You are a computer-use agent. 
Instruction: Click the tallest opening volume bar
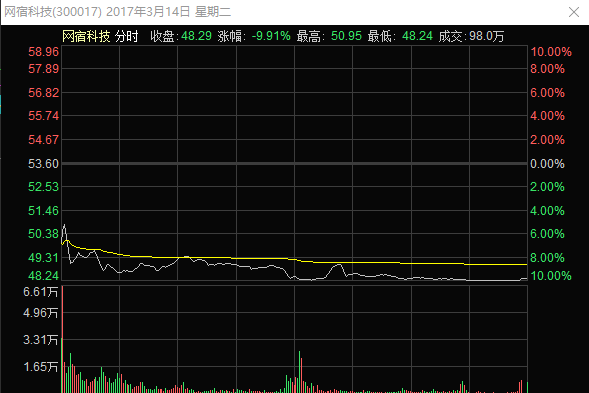(62, 340)
